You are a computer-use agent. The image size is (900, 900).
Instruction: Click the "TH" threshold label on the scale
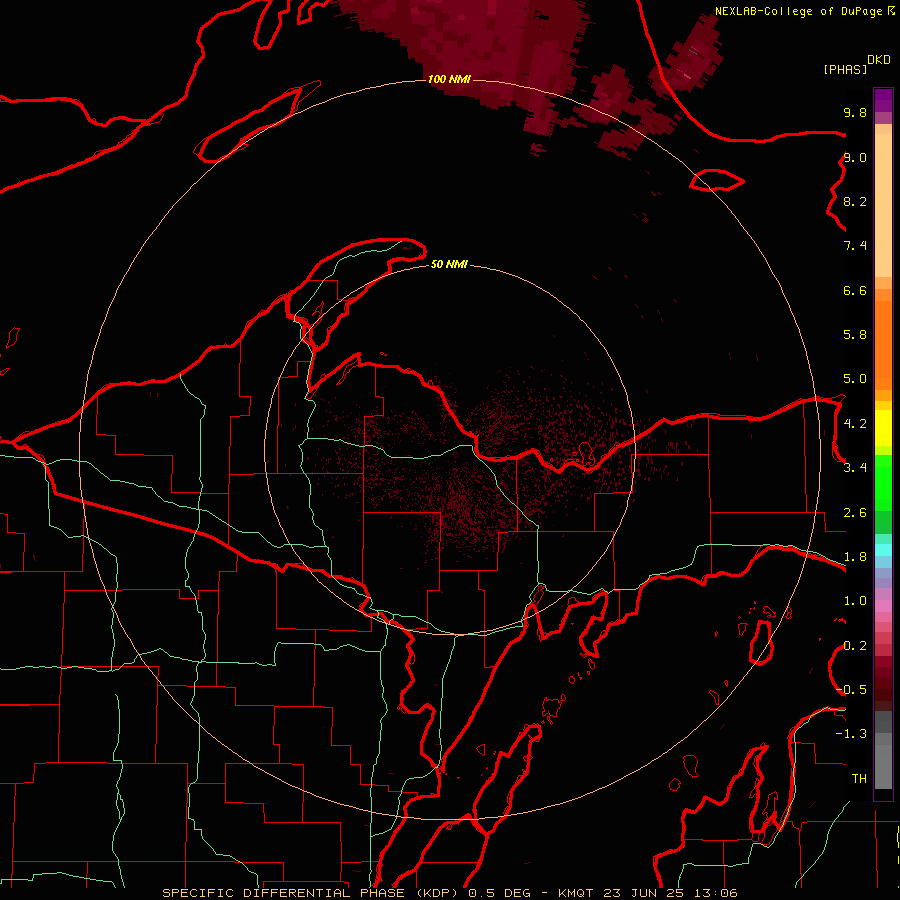[859, 779]
